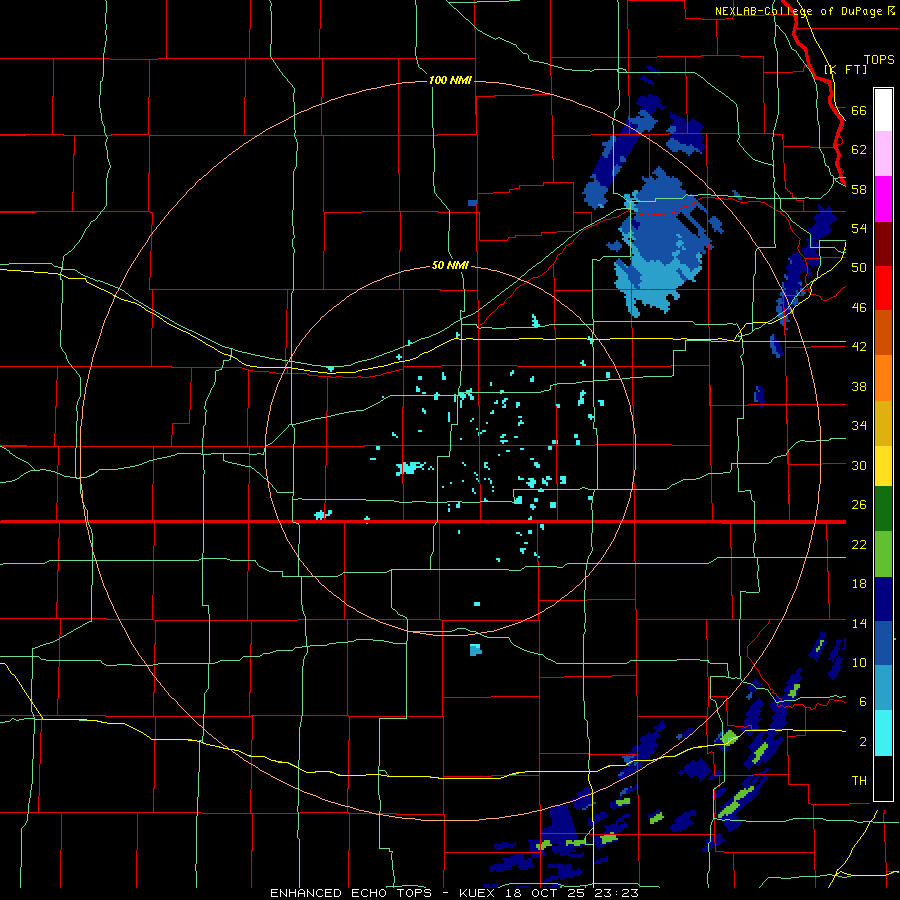Screen dimensions: 900x900
Task: Click the '22' legend value
Action: click(x=859, y=544)
